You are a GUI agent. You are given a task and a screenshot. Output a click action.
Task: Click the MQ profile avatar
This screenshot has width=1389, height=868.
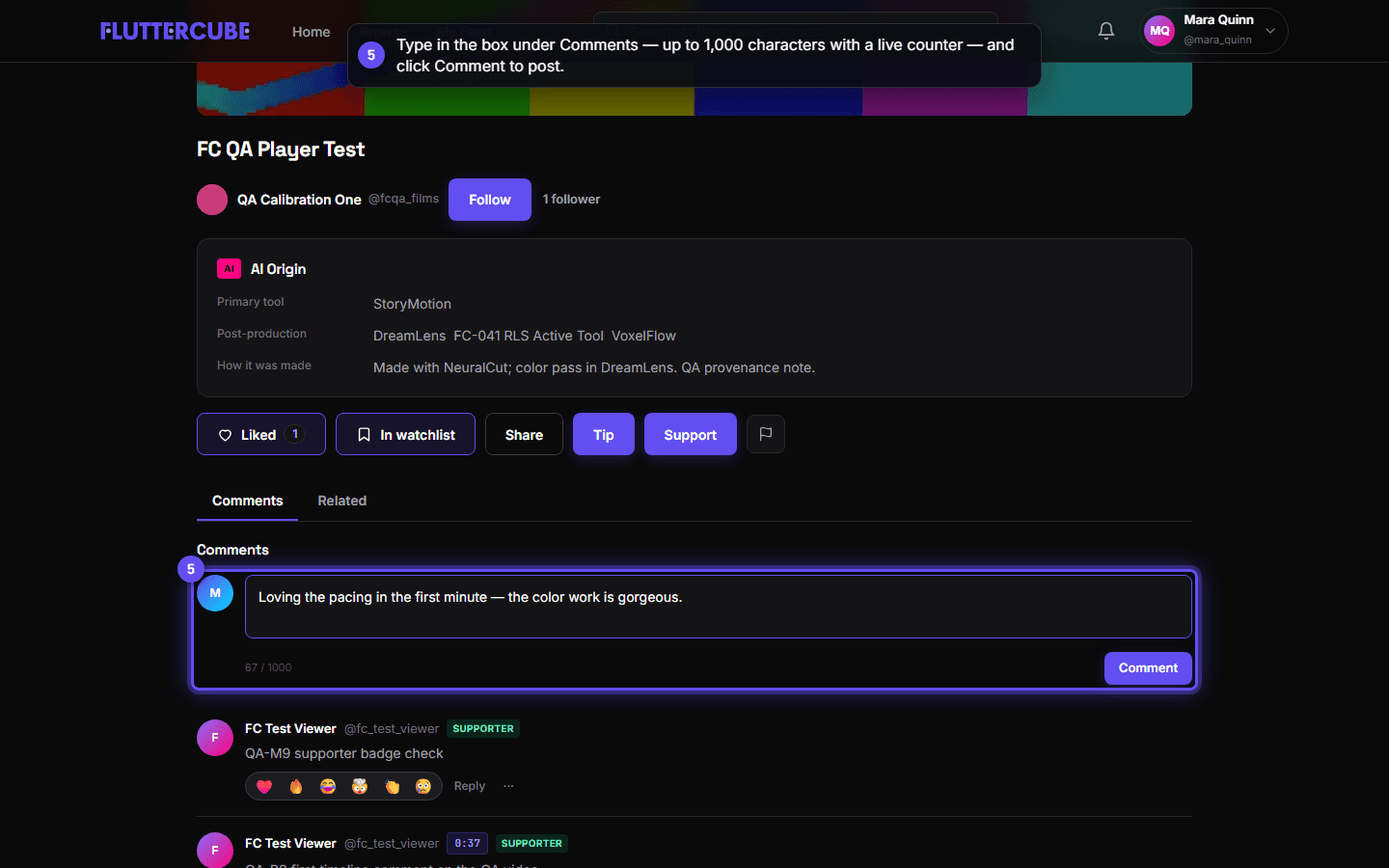tap(1159, 31)
